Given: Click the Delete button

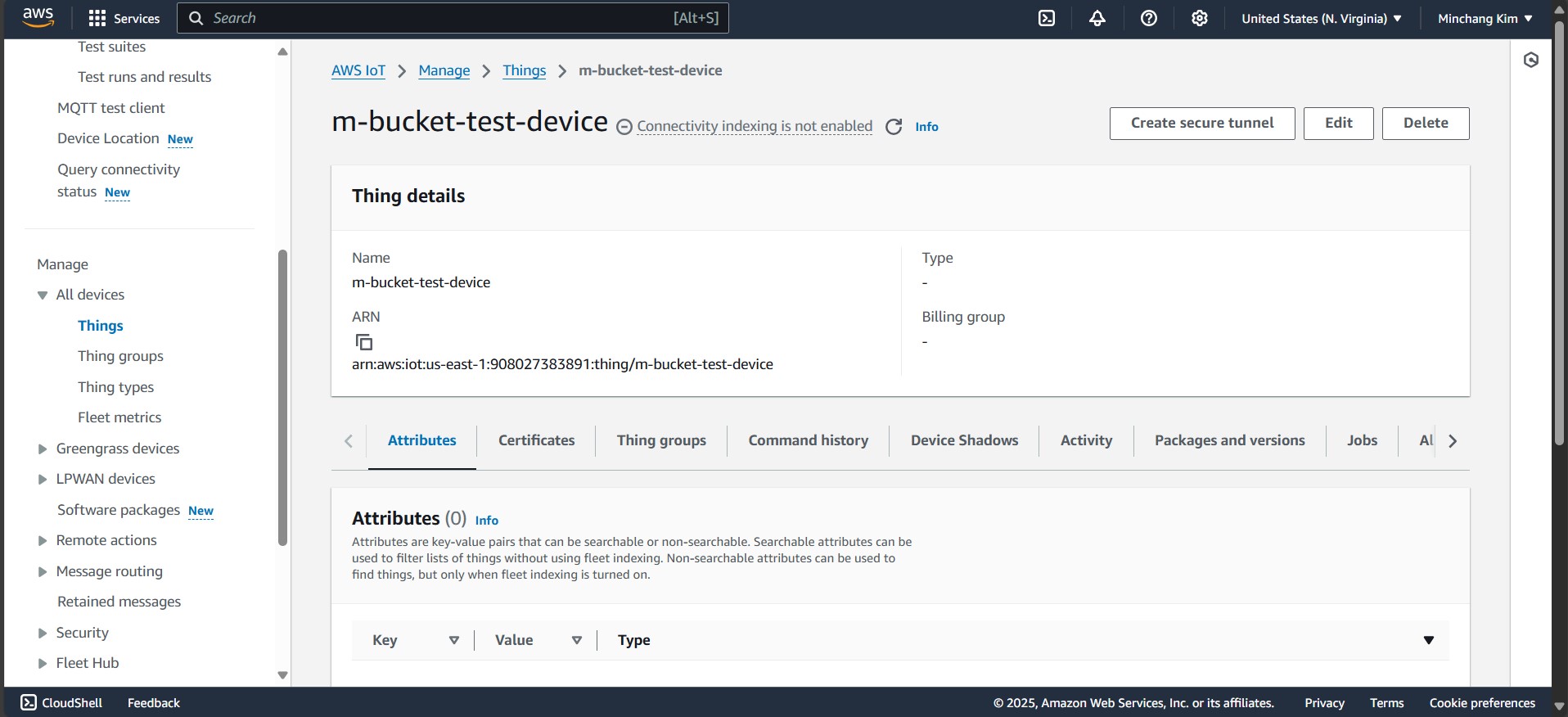Looking at the screenshot, I should pos(1426,124).
